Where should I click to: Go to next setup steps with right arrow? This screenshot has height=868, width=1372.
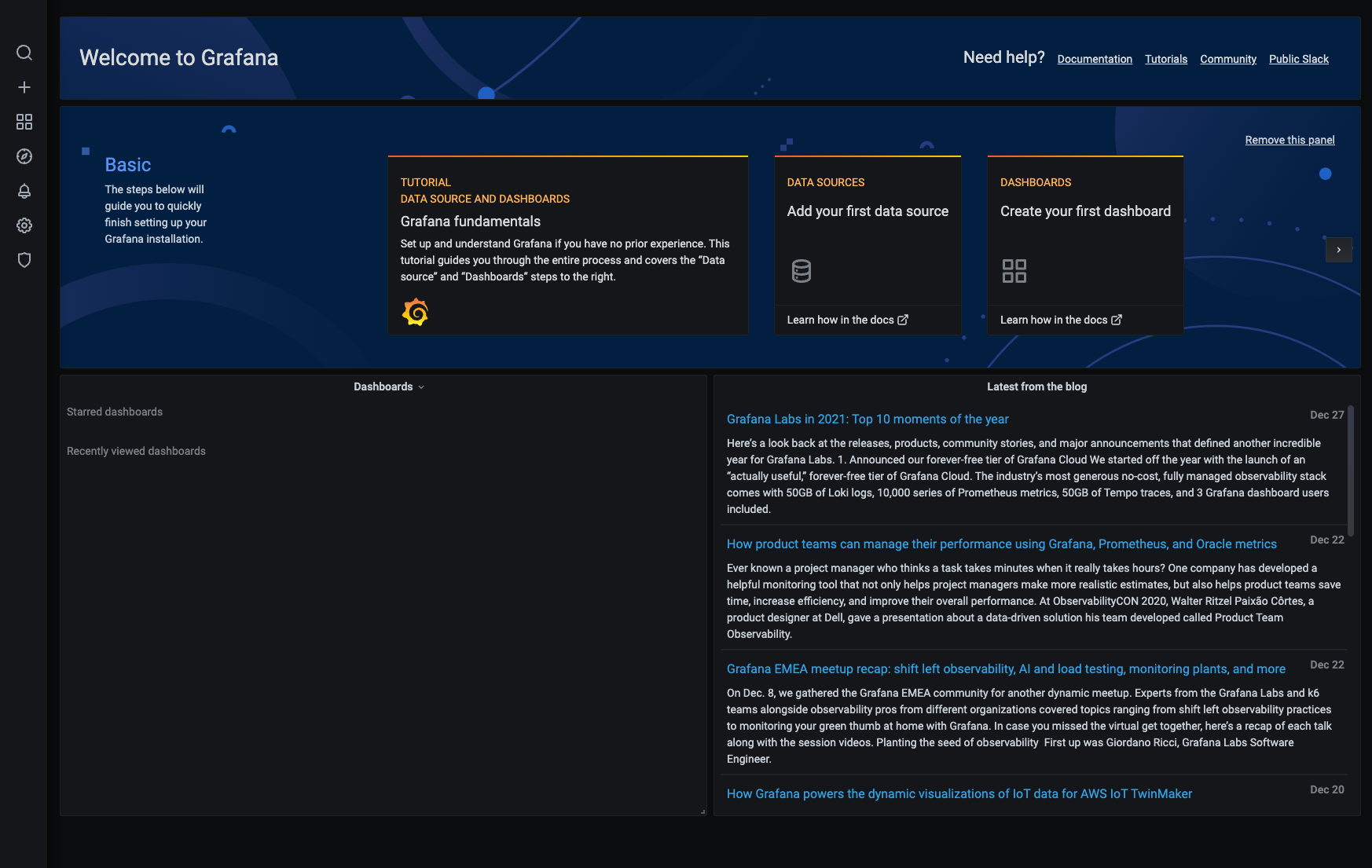(1339, 250)
